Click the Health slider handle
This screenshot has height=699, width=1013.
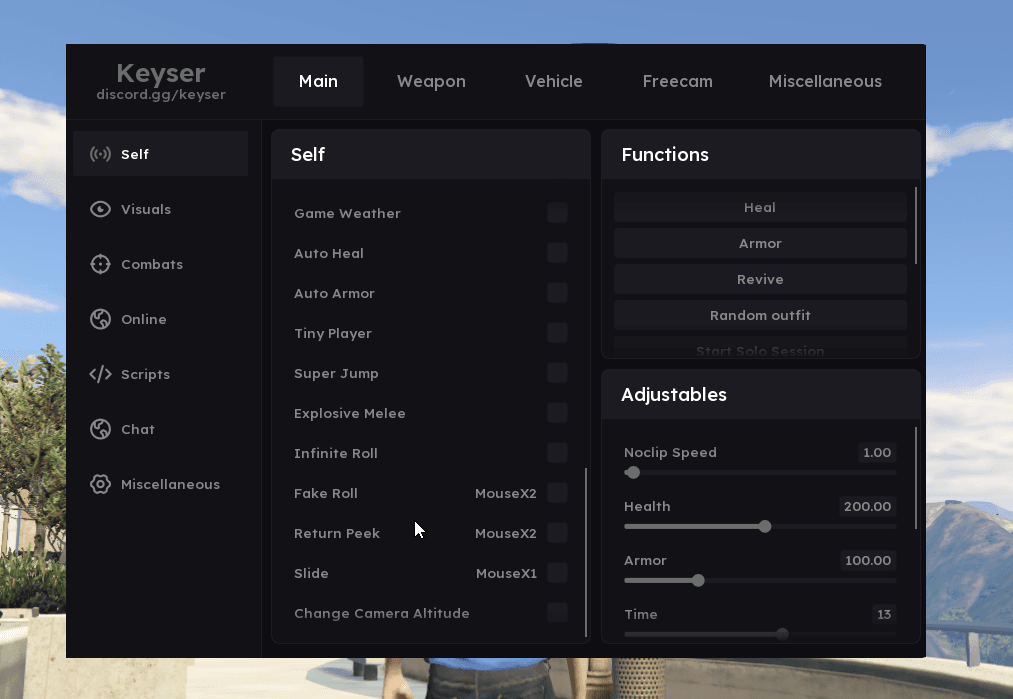(765, 527)
